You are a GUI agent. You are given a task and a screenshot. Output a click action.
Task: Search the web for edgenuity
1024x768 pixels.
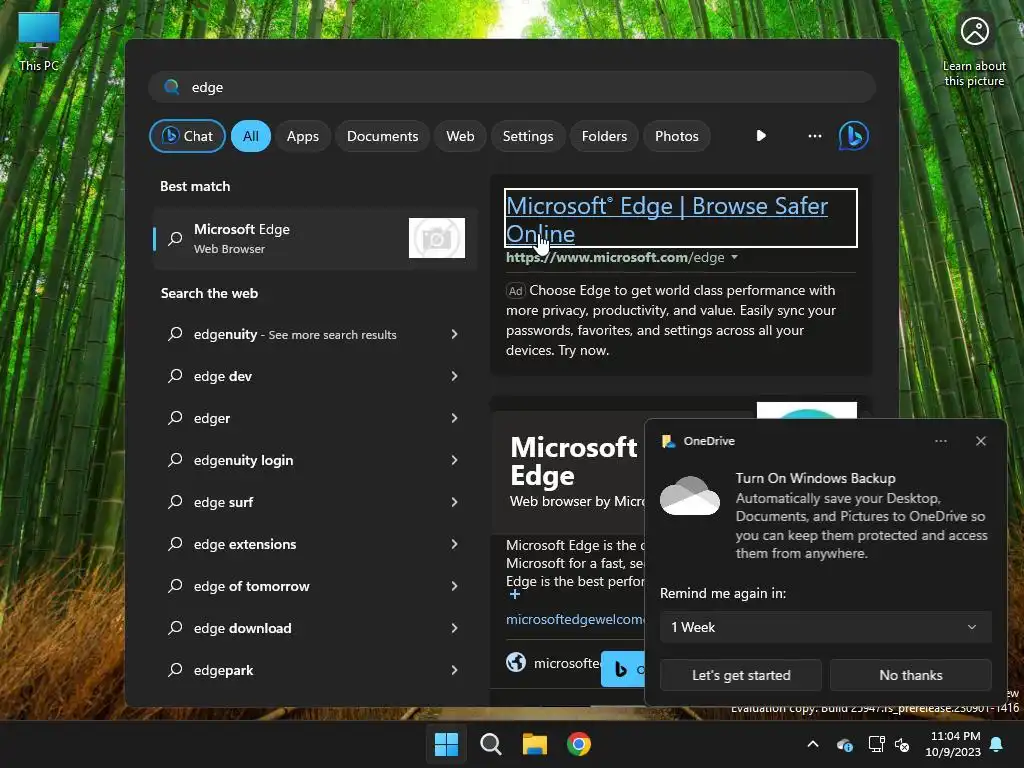coord(315,334)
